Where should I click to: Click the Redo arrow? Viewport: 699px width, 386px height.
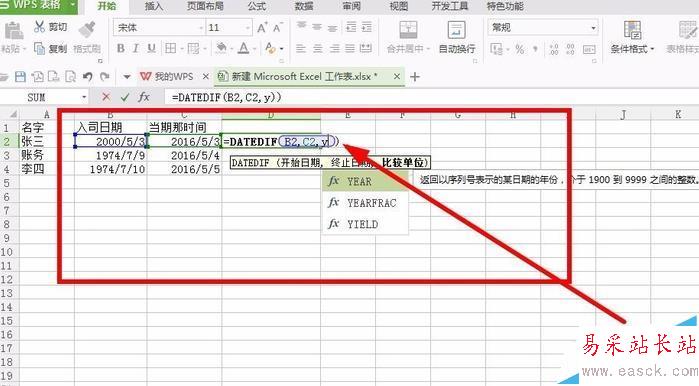(x=104, y=77)
